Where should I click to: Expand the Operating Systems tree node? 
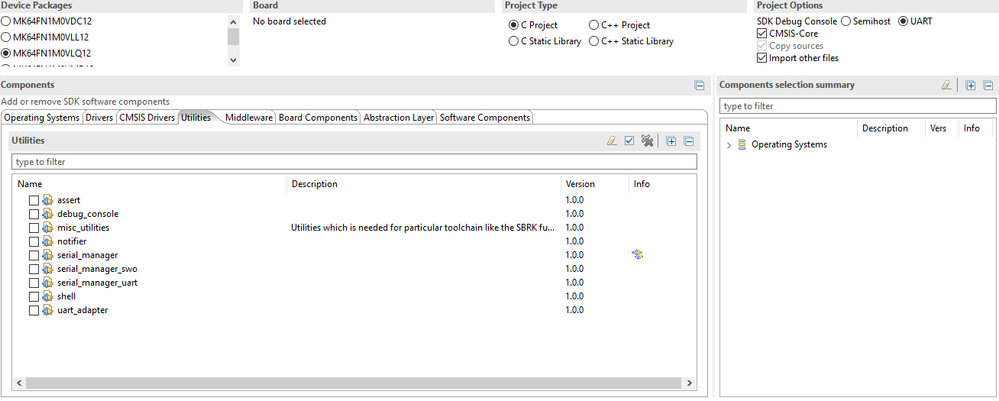tap(729, 145)
